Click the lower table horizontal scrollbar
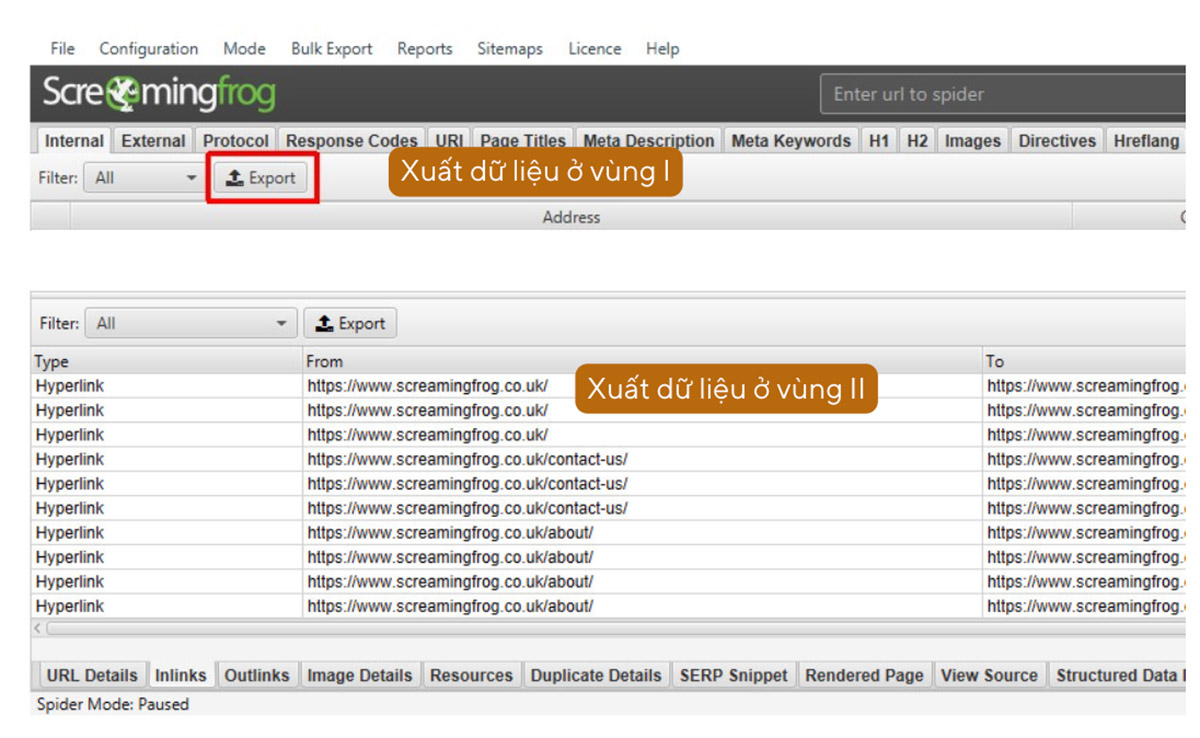Viewport: 1200px width, 738px height. [615, 628]
